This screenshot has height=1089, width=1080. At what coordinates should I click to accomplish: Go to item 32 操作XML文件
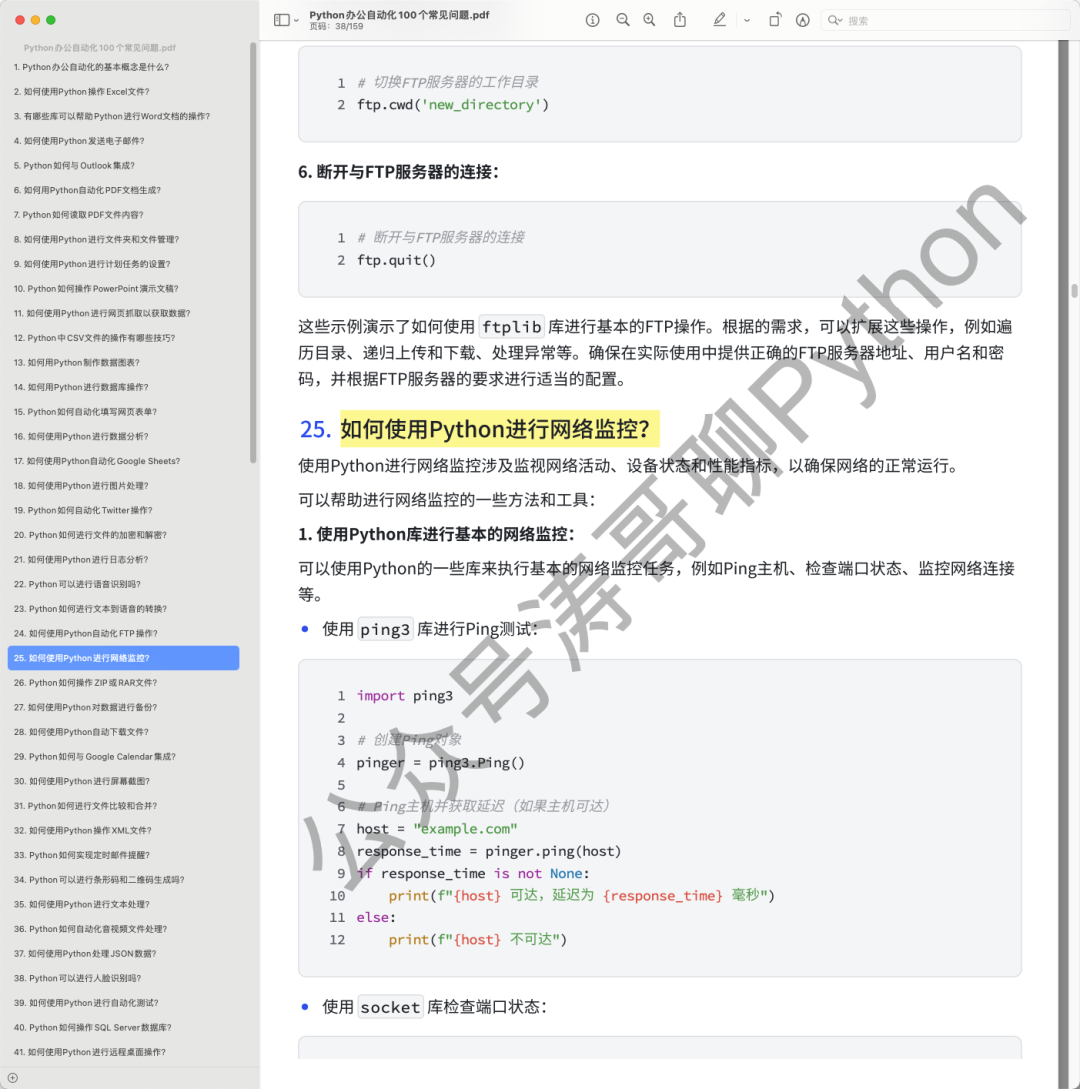point(83,831)
